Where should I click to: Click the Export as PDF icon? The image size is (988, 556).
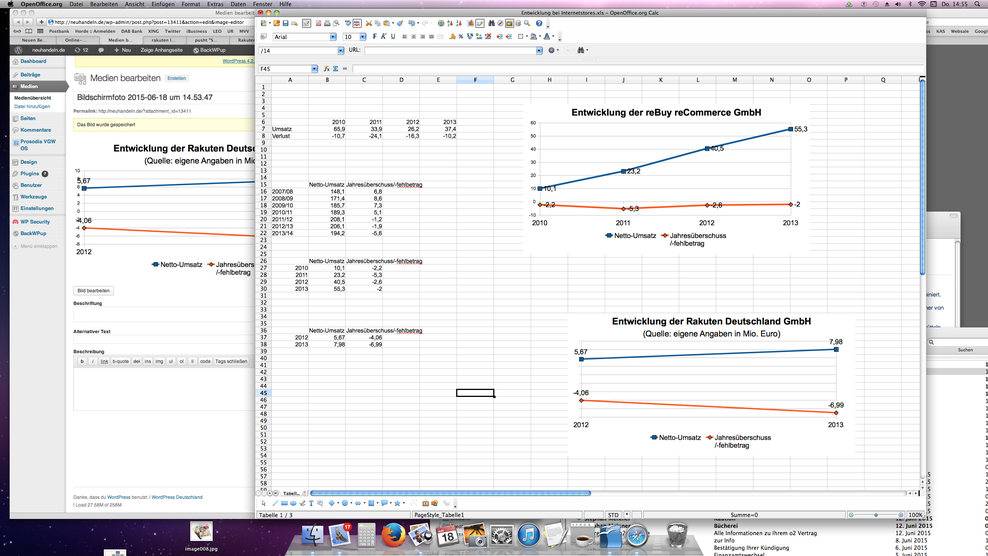318,23
